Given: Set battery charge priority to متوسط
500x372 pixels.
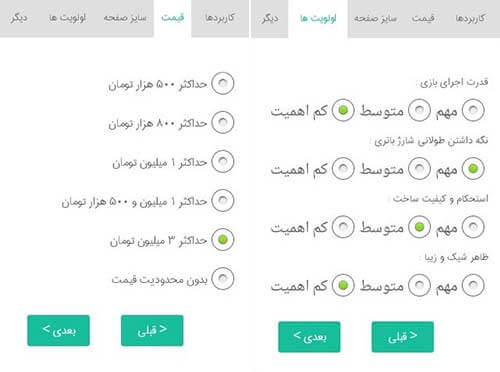Looking at the screenshot, I should coord(420,169).
